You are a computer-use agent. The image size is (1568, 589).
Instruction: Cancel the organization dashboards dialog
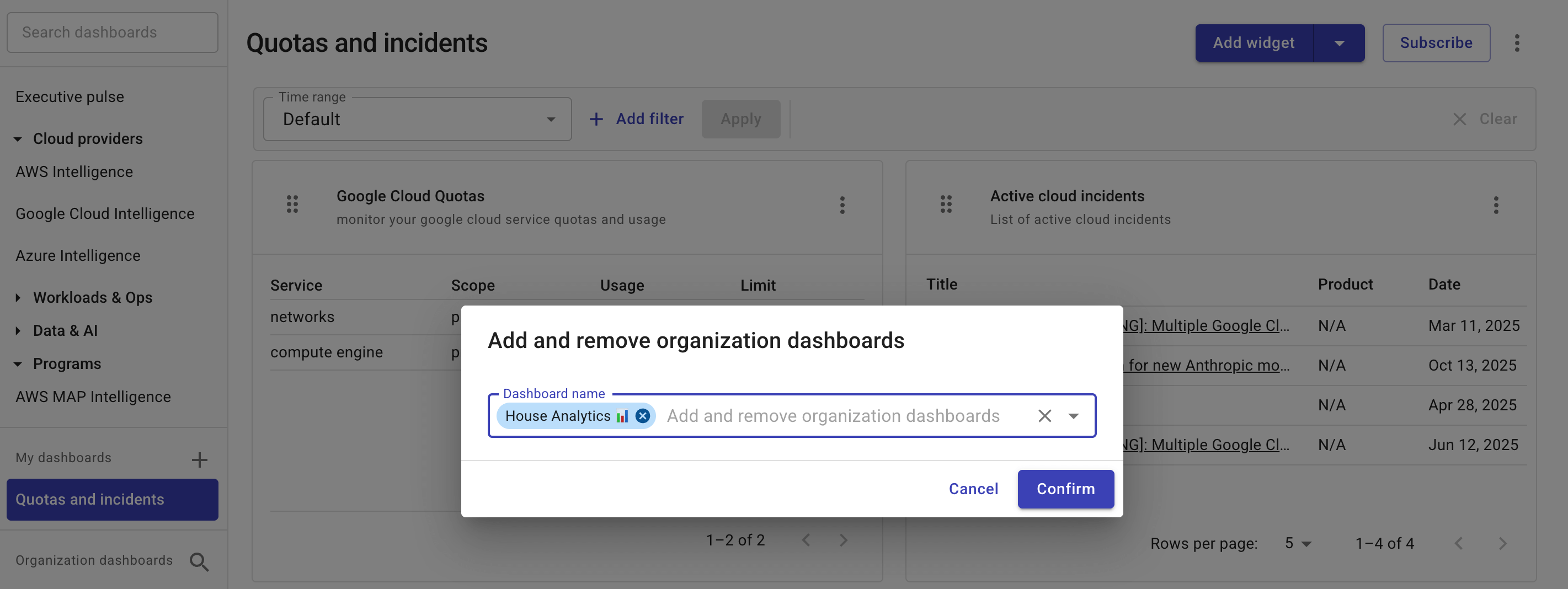(973, 489)
